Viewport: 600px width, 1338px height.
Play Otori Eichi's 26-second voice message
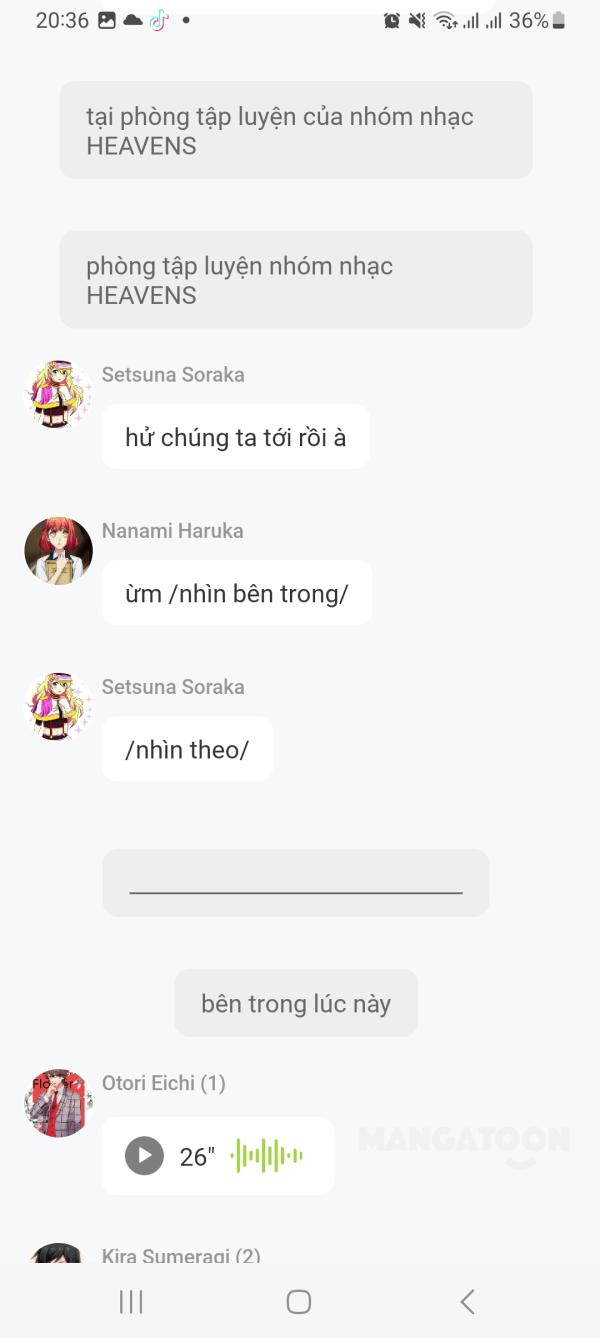point(144,1156)
